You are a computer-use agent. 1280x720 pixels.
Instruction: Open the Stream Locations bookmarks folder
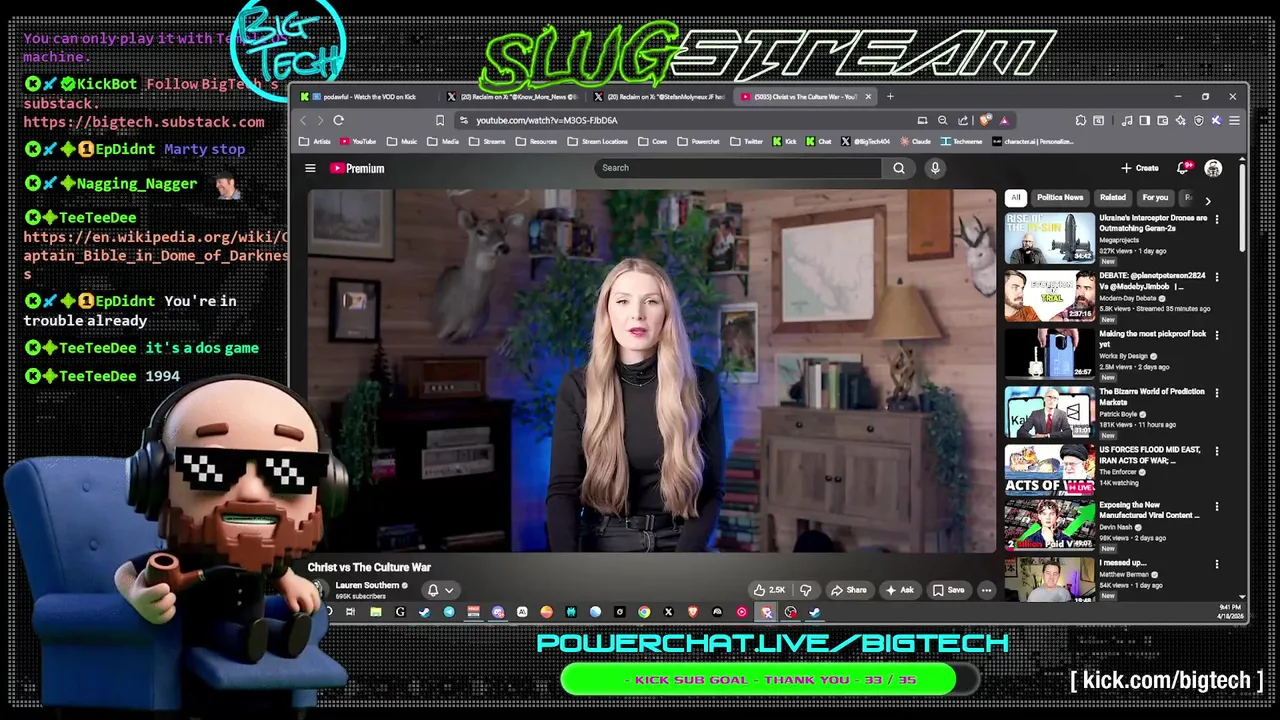[597, 142]
